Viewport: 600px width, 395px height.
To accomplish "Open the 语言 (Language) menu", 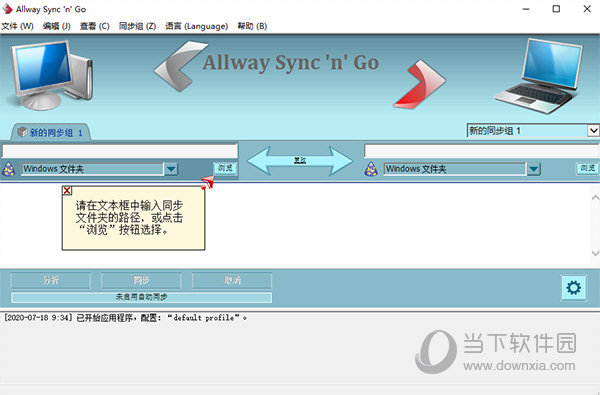I will coord(197,26).
